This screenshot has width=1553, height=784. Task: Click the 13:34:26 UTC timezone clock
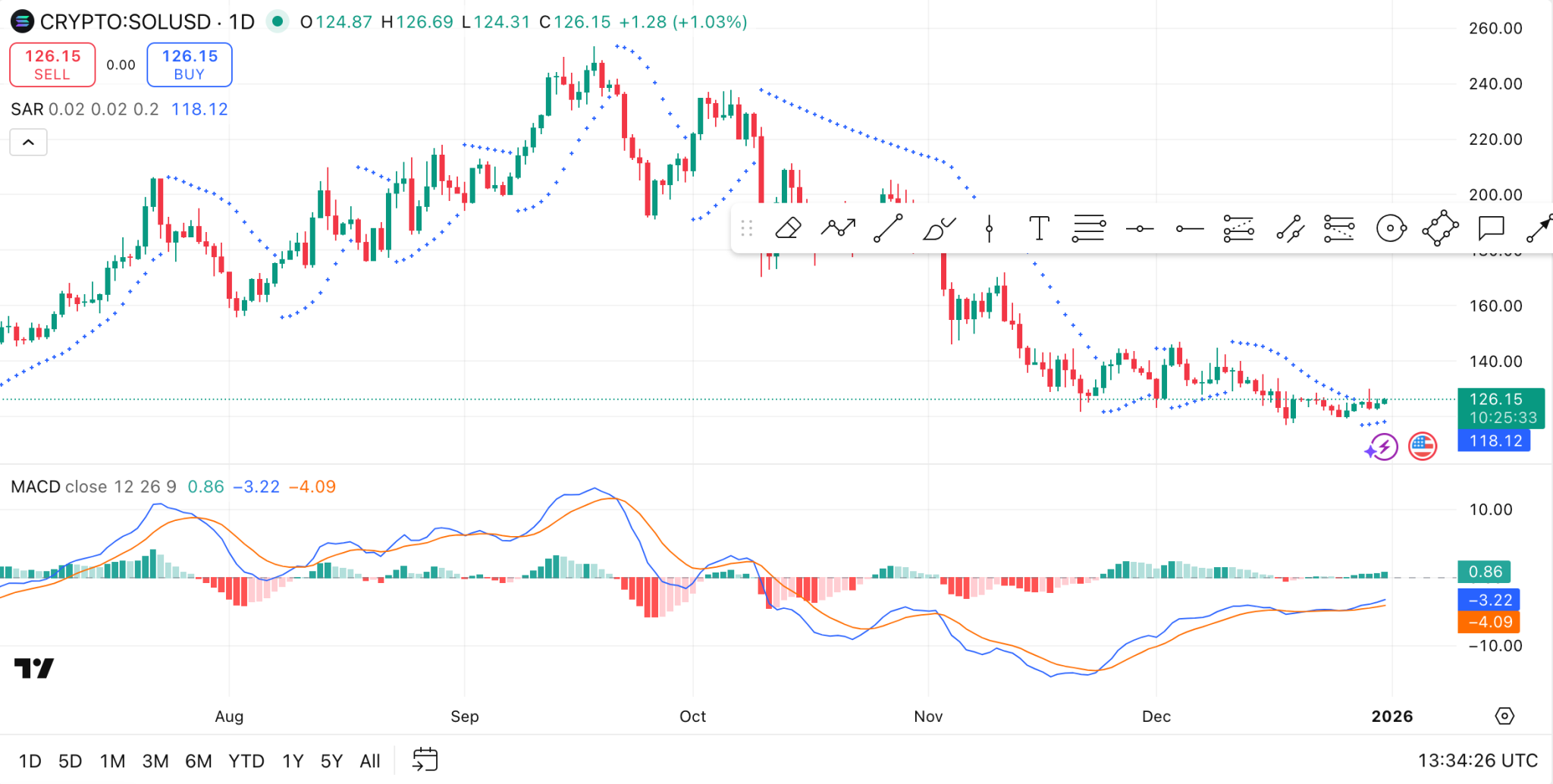coord(1477,760)
